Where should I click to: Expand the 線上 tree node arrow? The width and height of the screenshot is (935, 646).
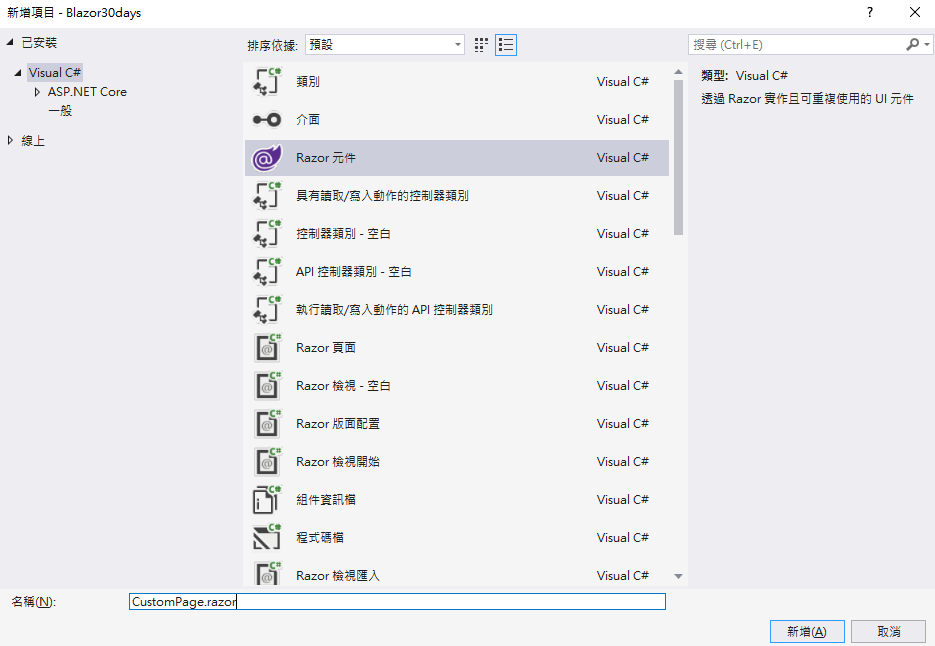click(x=10, y=141)
